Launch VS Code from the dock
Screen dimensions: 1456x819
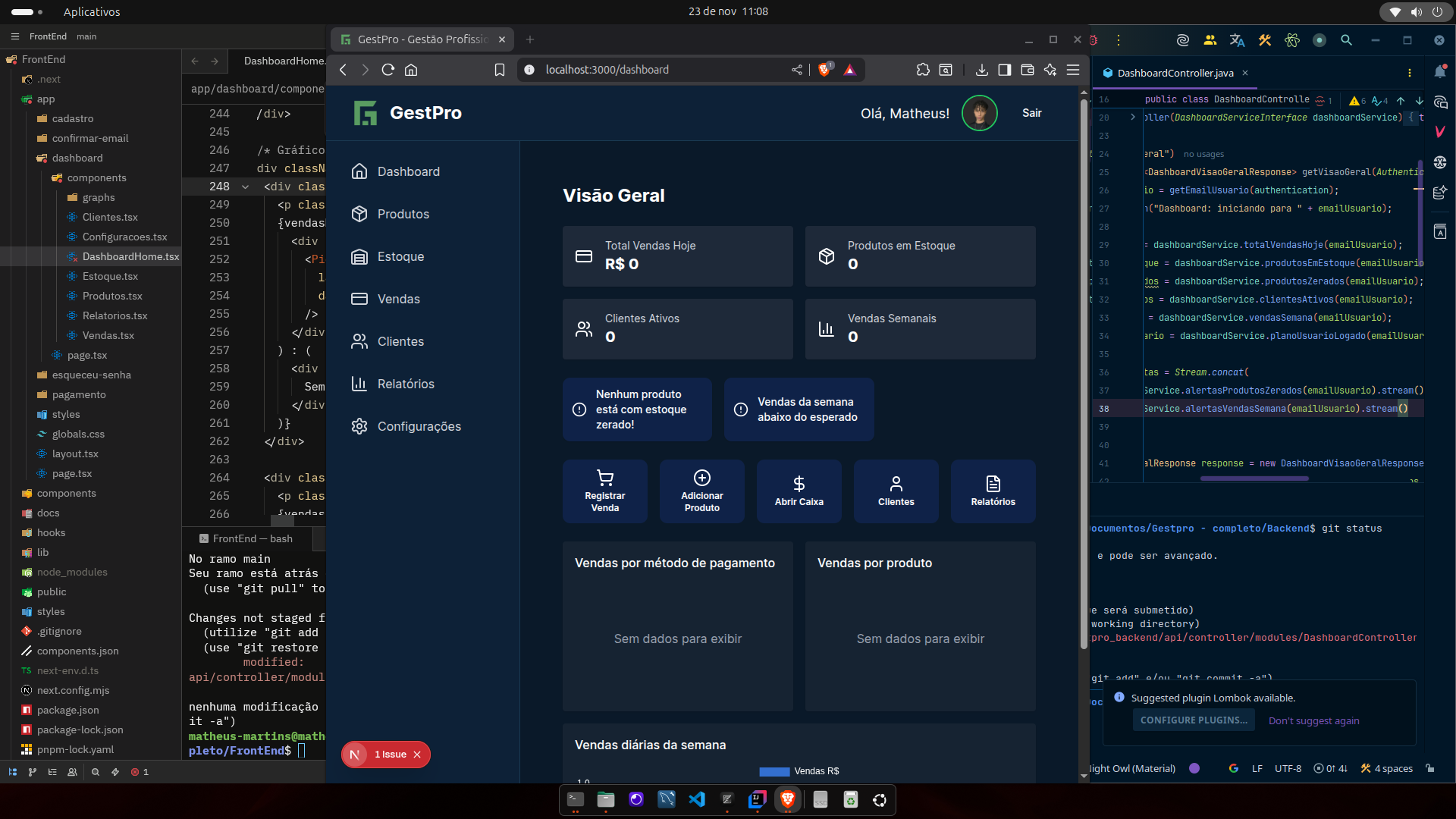point(696,799)
